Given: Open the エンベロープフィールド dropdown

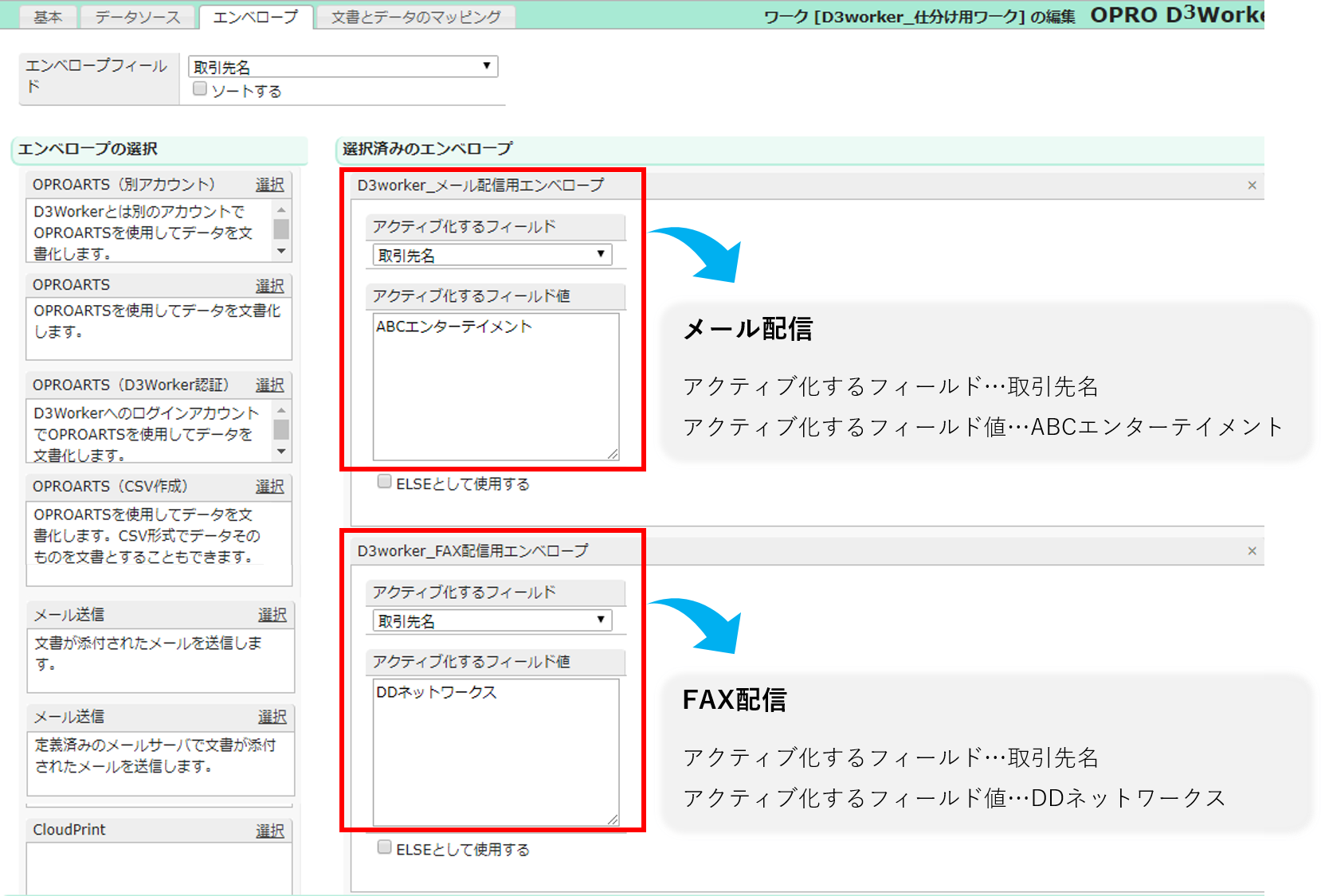Looking at the screenshot, I should click(x=343, y=67).
